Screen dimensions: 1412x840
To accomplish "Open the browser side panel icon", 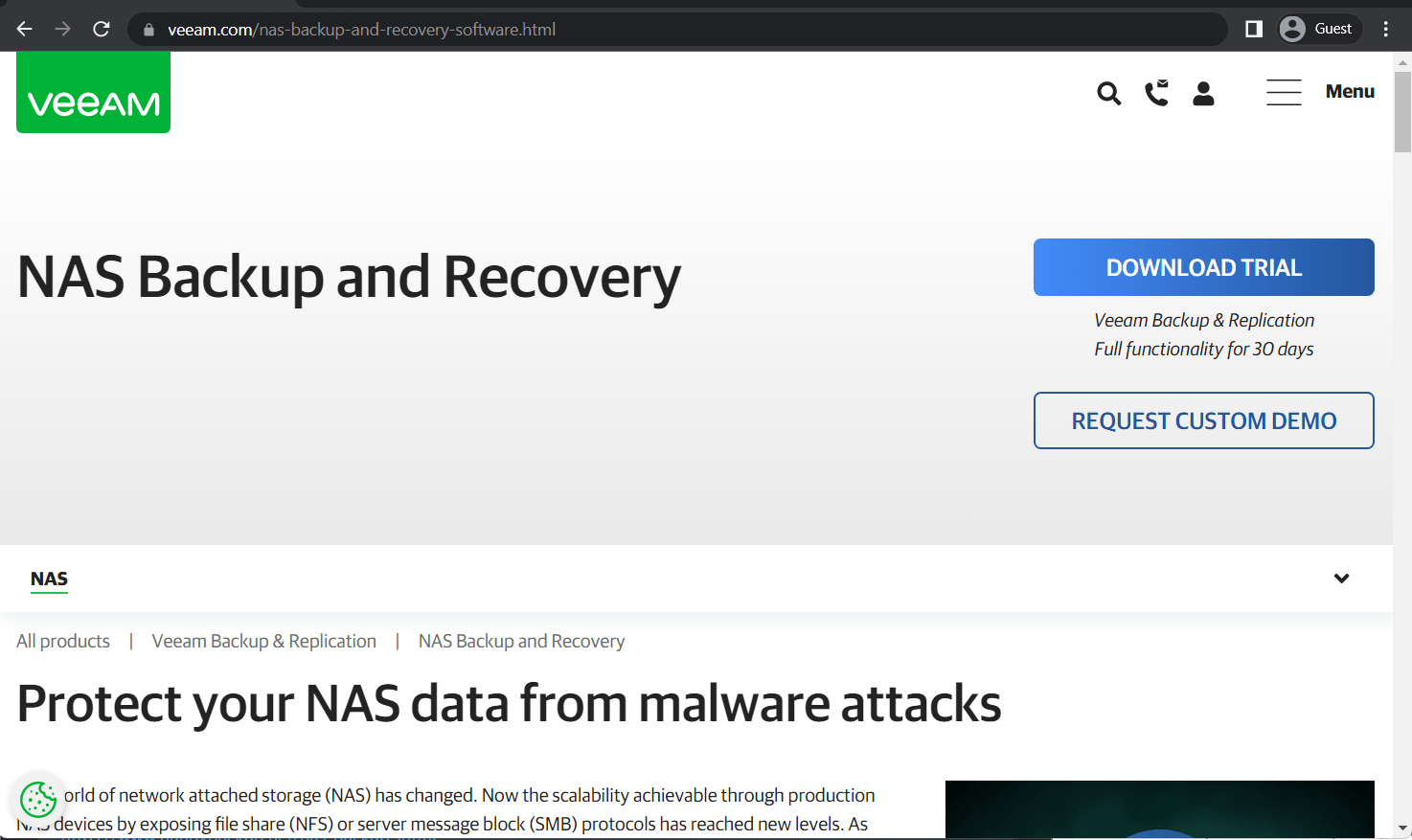I will tap(1252, 28).
